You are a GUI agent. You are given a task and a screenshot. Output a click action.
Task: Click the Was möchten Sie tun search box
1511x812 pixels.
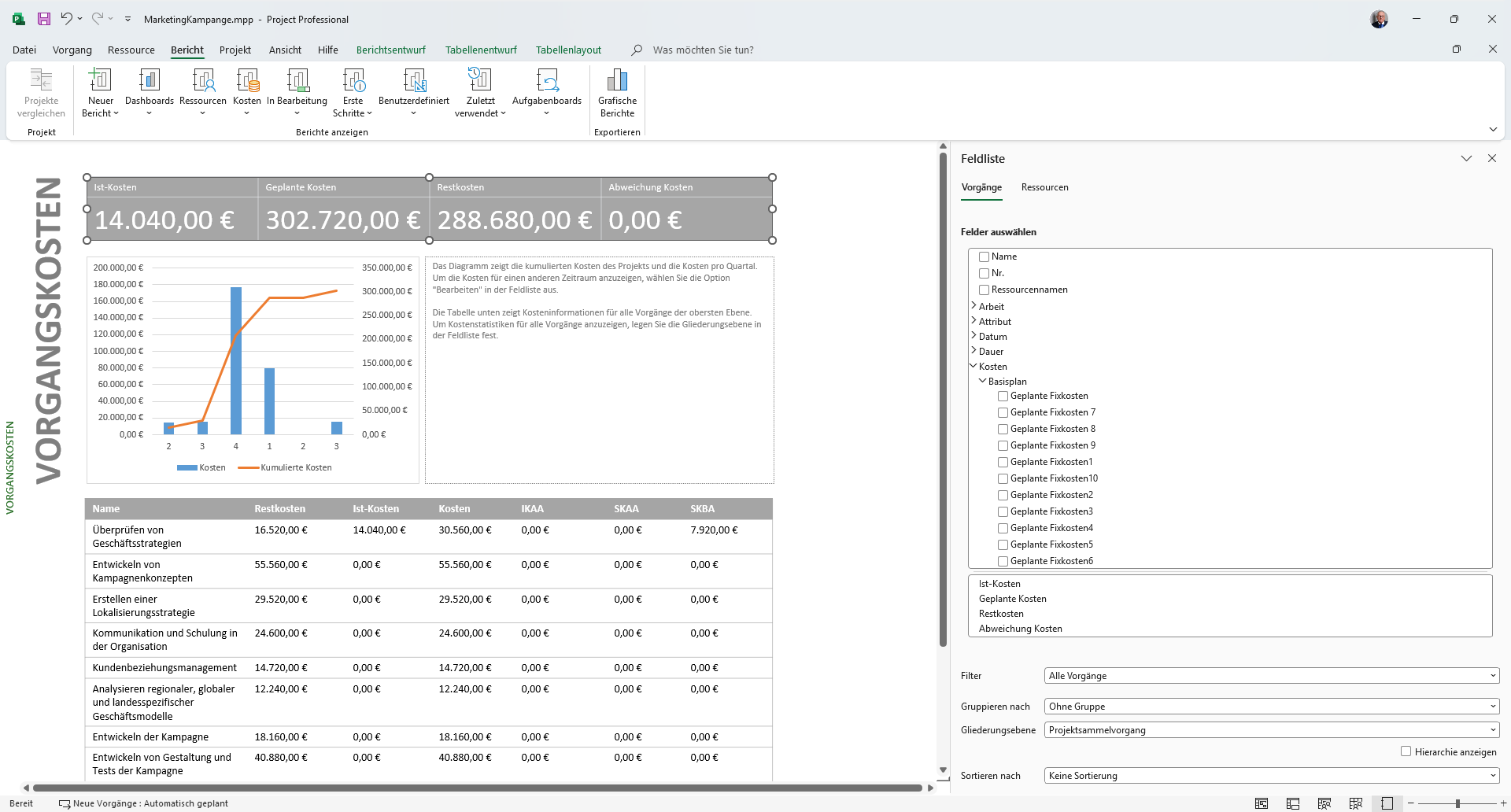coord(703,50)
